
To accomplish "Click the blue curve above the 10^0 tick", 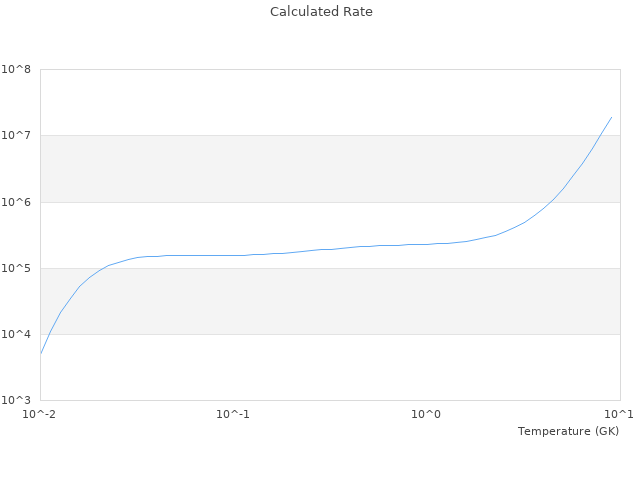I will (x=427, y=244).
